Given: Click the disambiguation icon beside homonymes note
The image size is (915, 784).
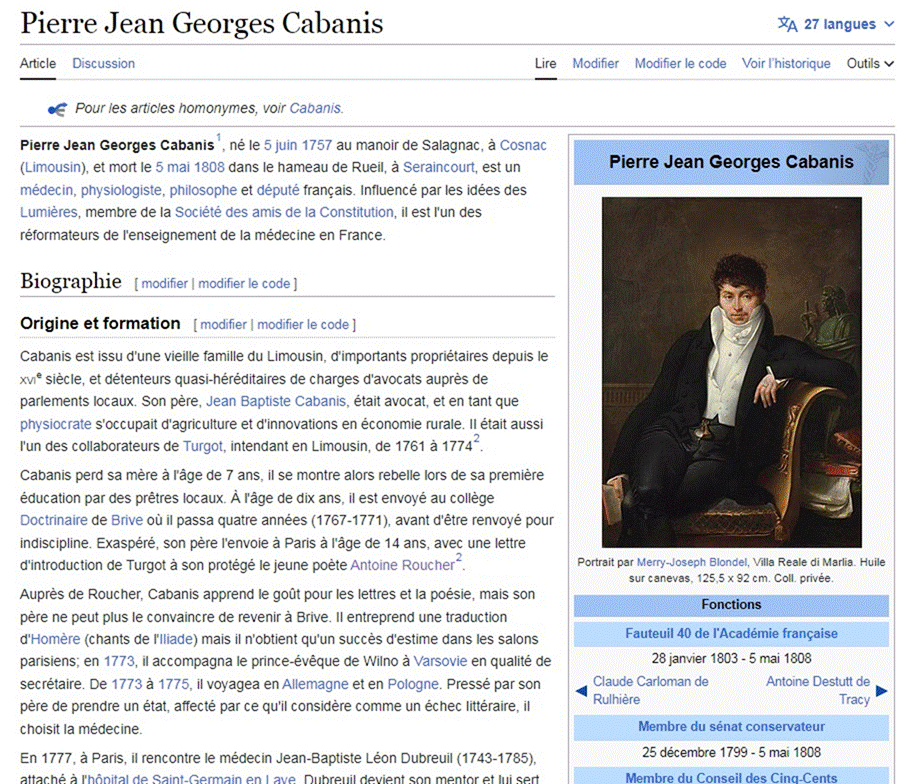Looking at the screenshot, I should [57, 108].
